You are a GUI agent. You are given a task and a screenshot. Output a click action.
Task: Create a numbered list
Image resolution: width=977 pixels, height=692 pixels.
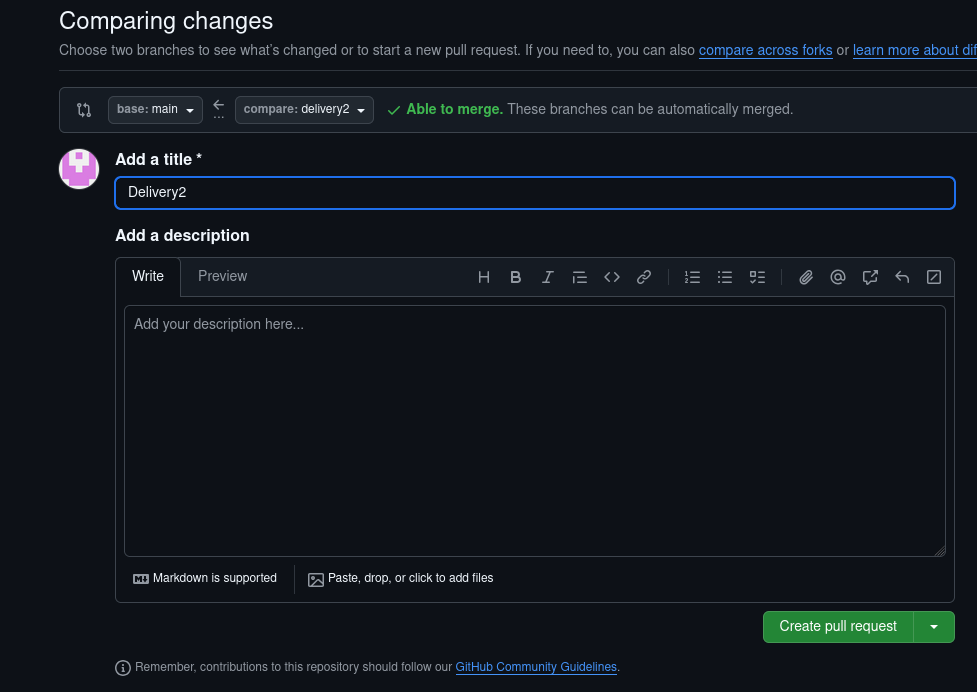692,277
